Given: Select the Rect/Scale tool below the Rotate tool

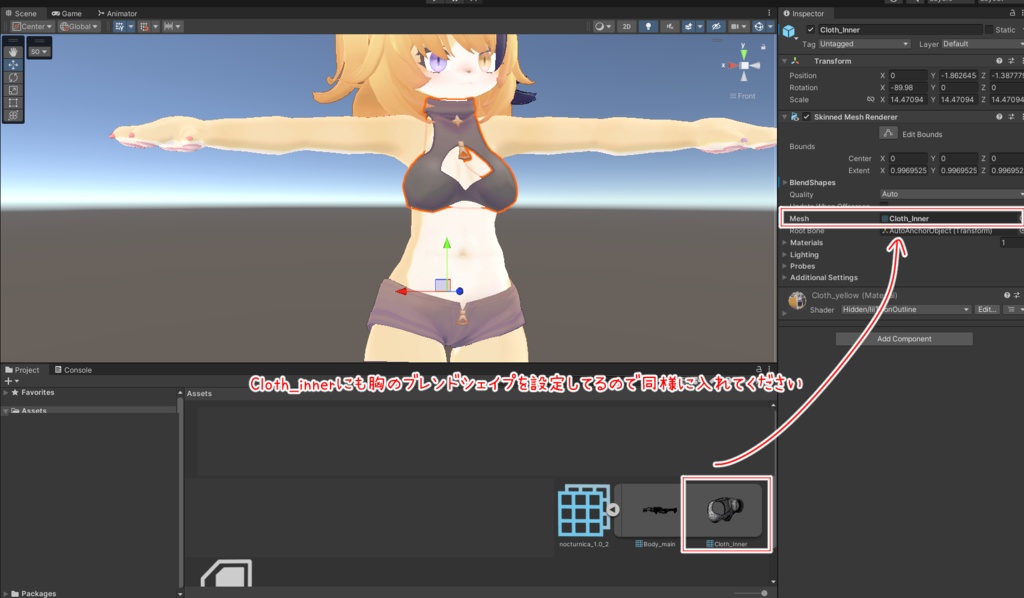Looking at the screenshot, I should (13, 90).
